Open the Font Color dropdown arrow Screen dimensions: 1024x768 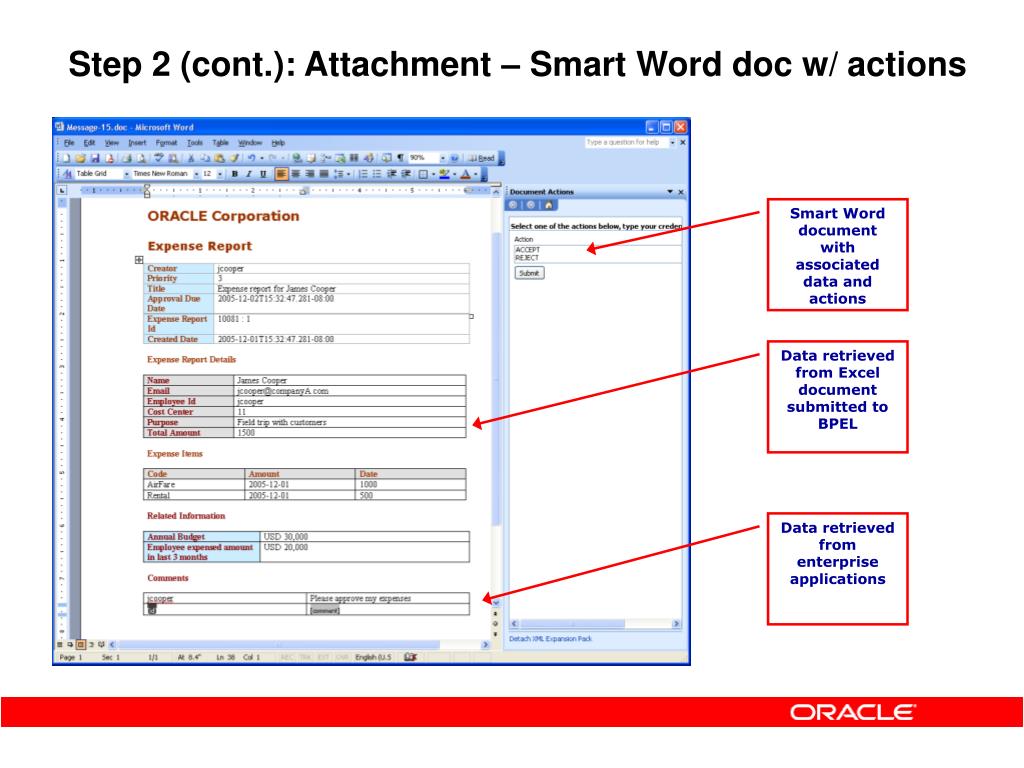click(x=475, y=174)
